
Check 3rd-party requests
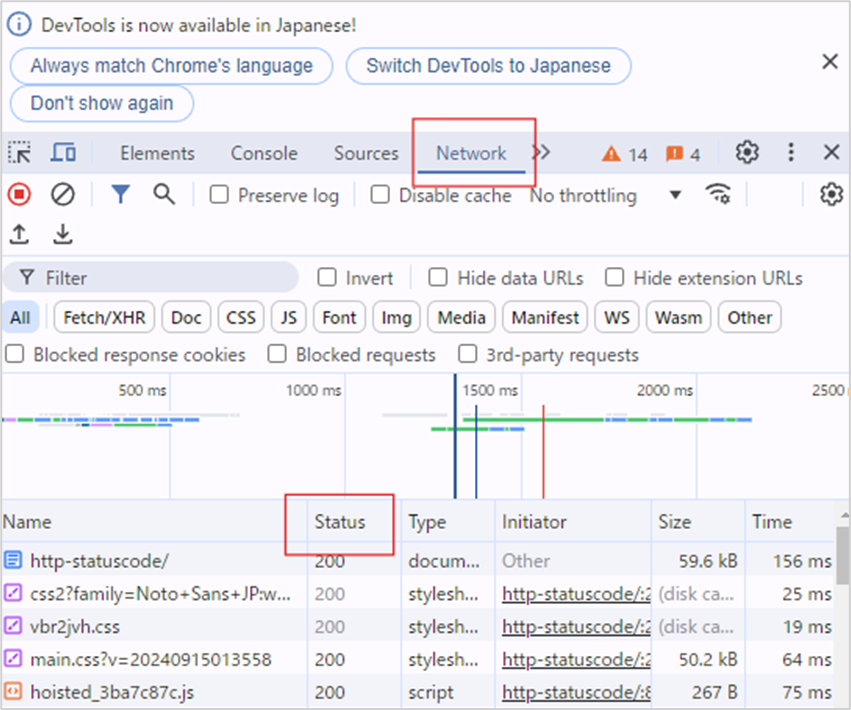467,354
